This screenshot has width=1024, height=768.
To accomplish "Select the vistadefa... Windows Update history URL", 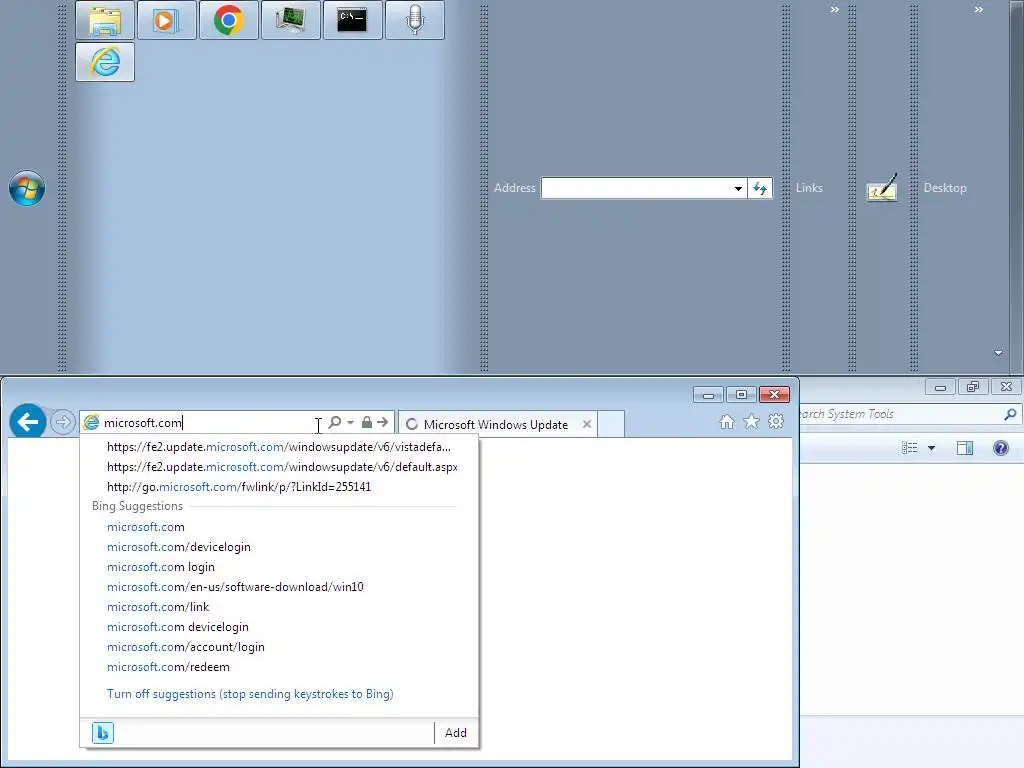I will pyautogui.click(x=279, y=447).
